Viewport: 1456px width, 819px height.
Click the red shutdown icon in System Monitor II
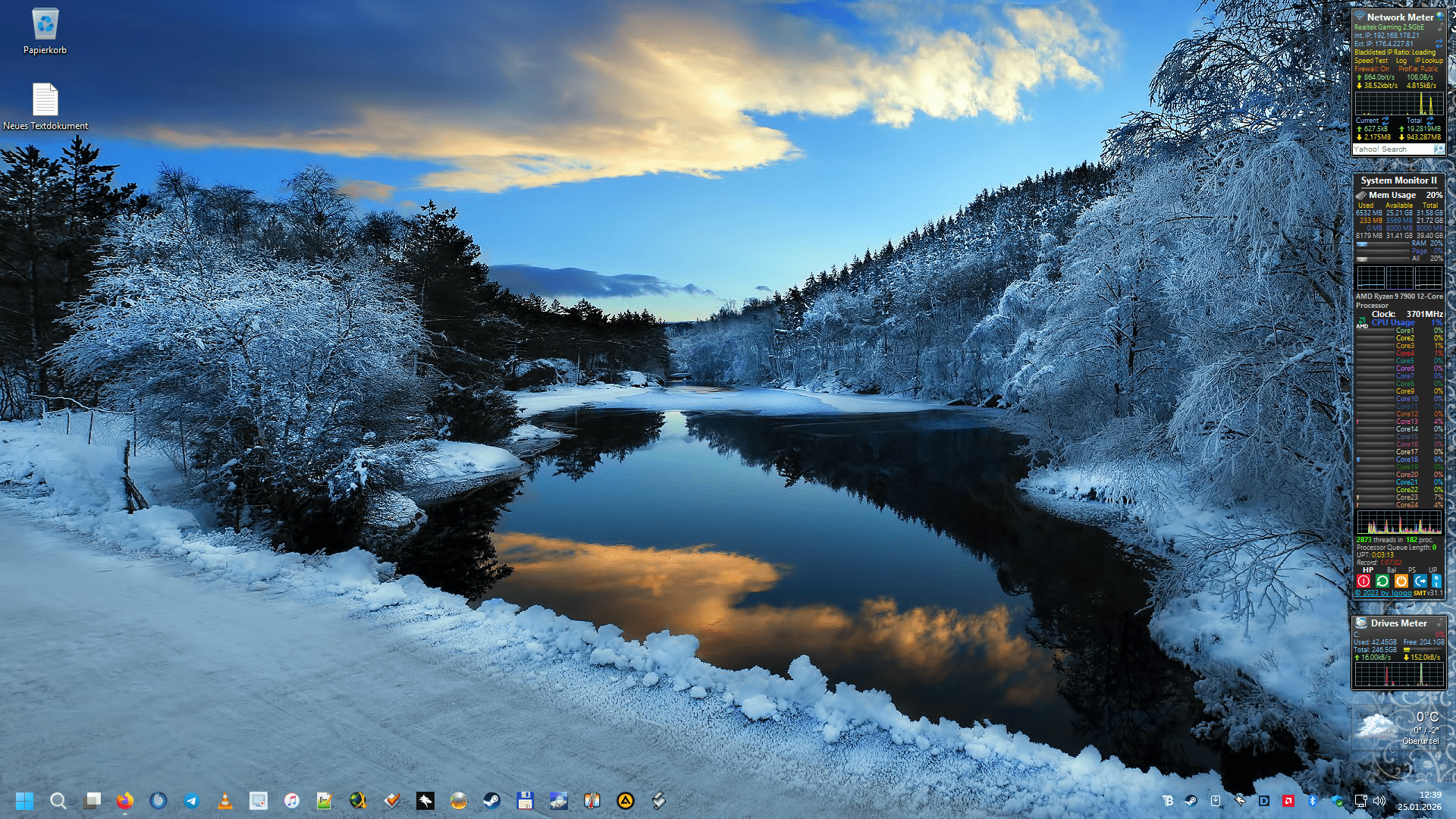tap(1363, 581)
